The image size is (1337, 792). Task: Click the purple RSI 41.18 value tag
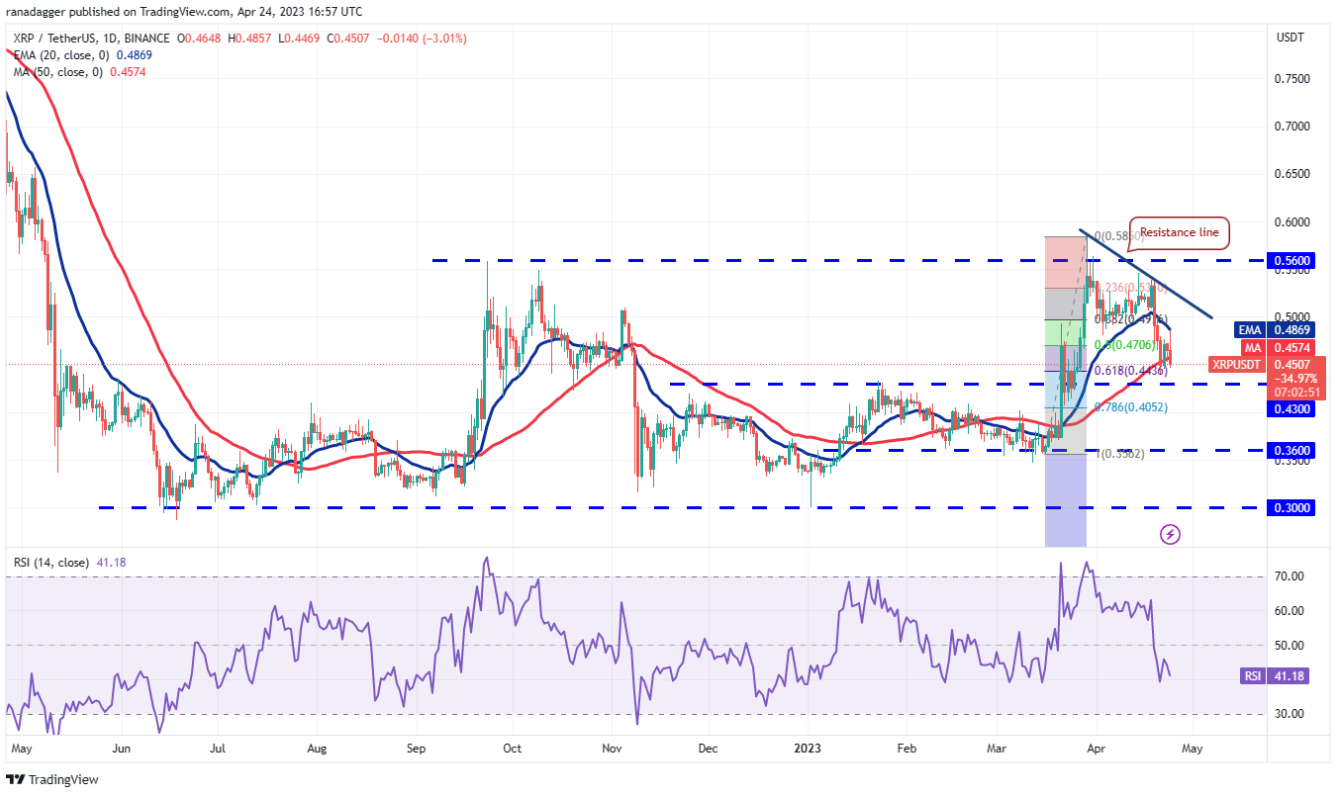1275,676
